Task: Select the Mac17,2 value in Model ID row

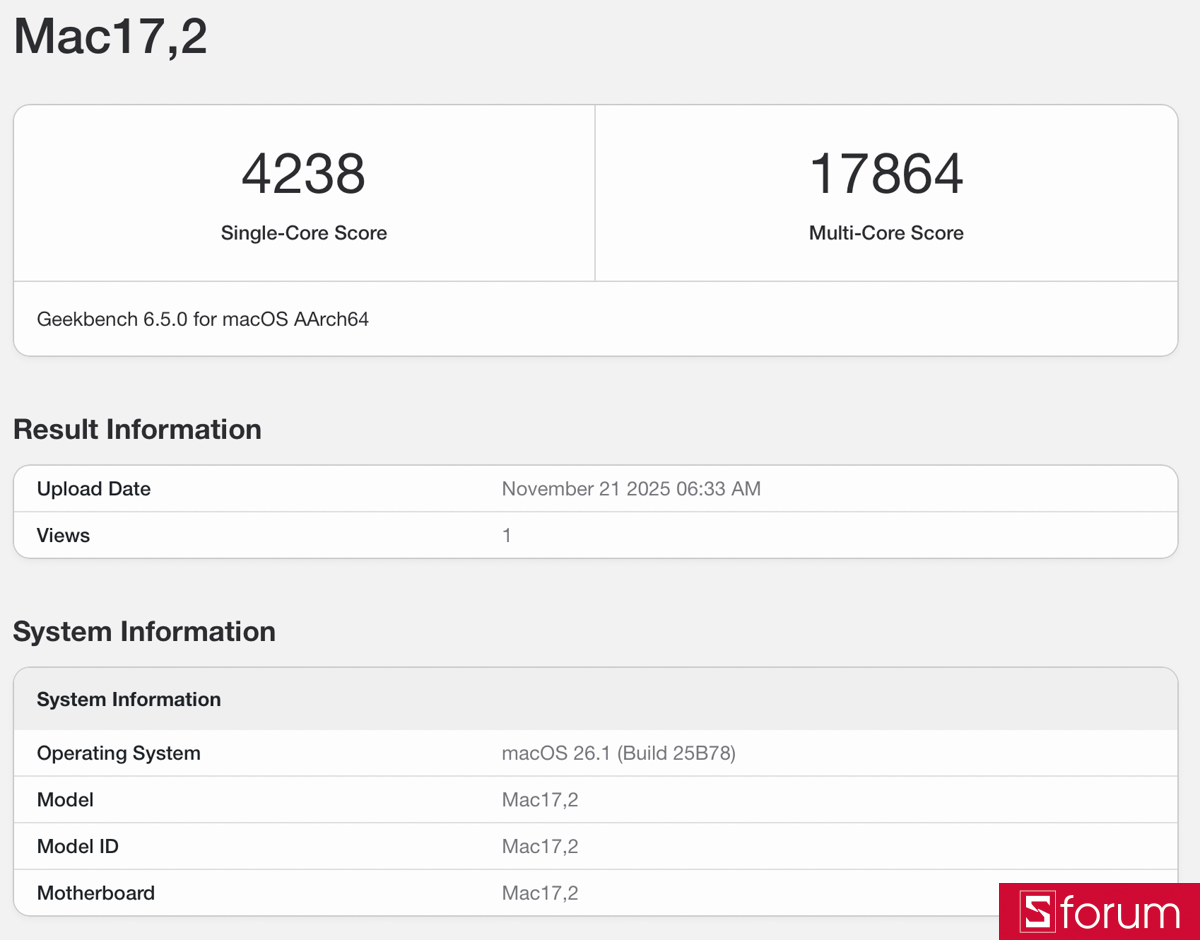Action: pos(540,846)
